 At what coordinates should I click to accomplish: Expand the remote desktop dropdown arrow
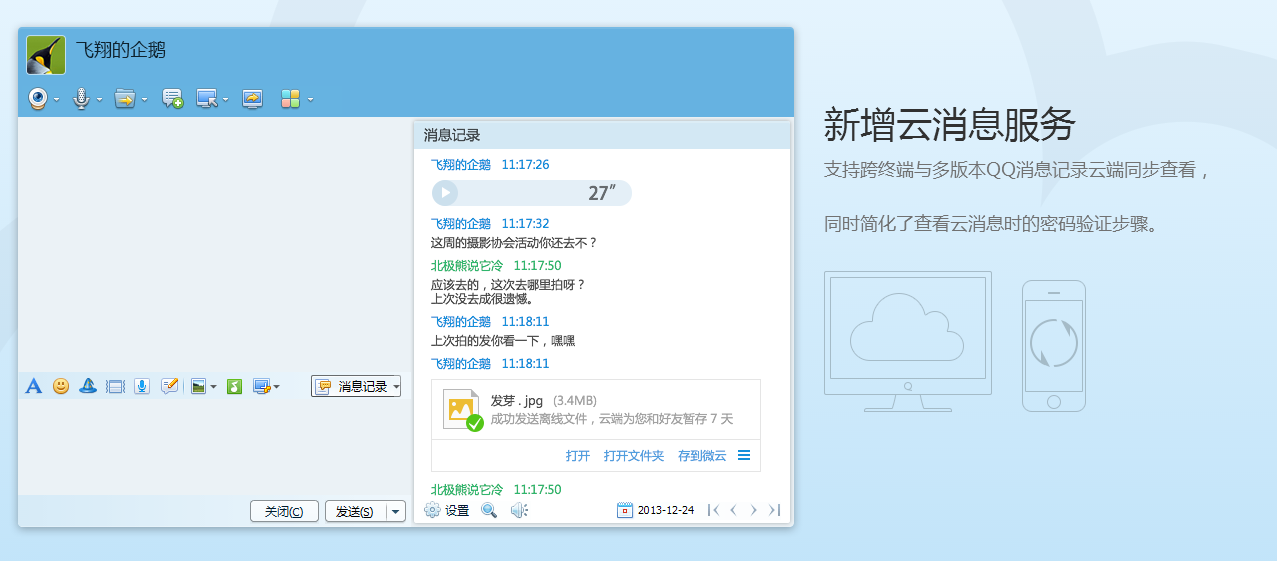point(226,99)
